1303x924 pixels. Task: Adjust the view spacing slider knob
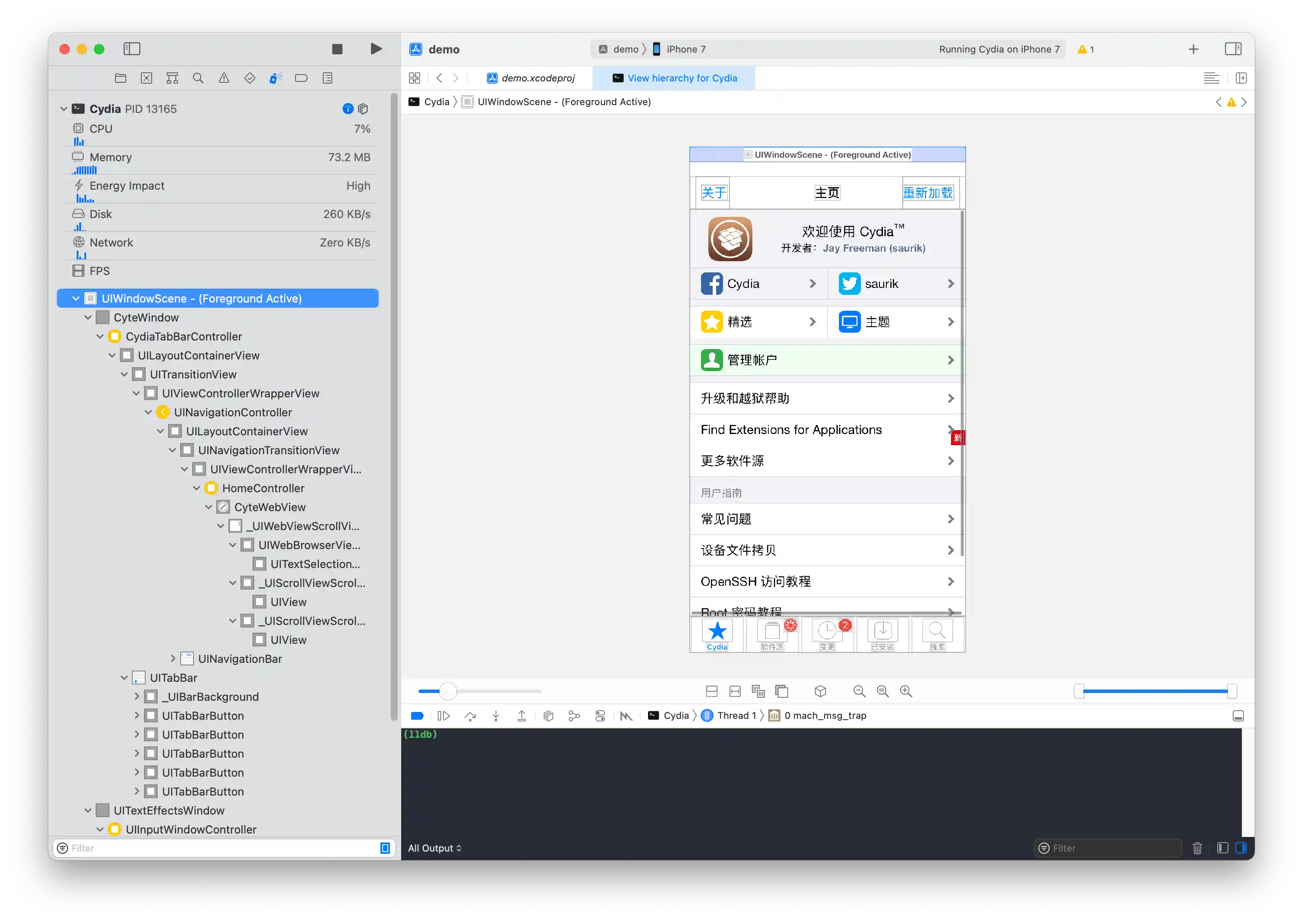click(448, 691)
